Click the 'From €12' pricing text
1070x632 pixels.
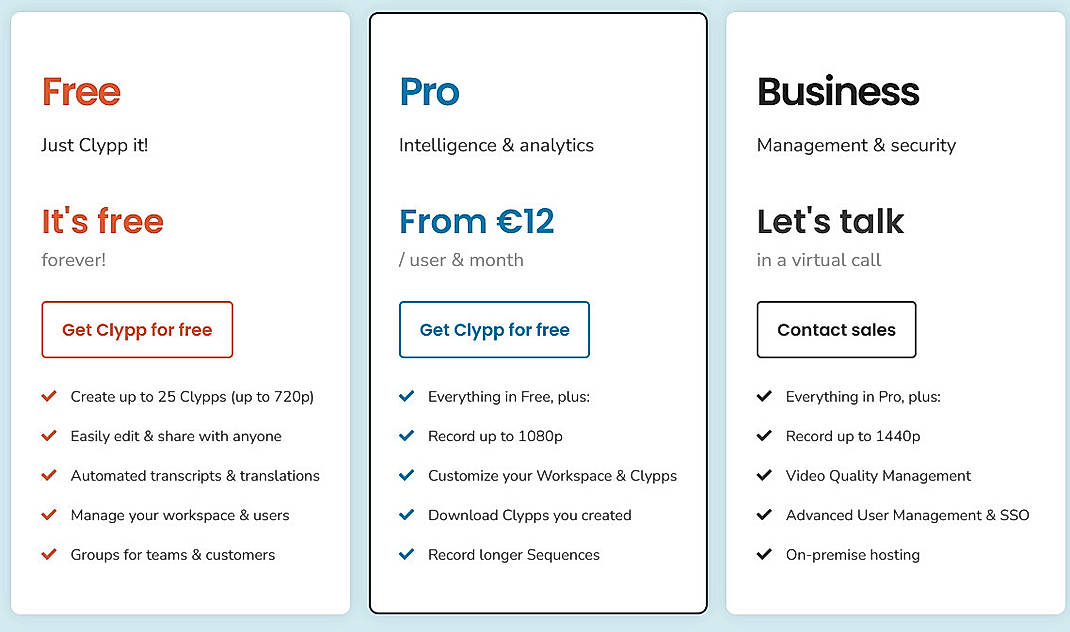click(476, 221)
